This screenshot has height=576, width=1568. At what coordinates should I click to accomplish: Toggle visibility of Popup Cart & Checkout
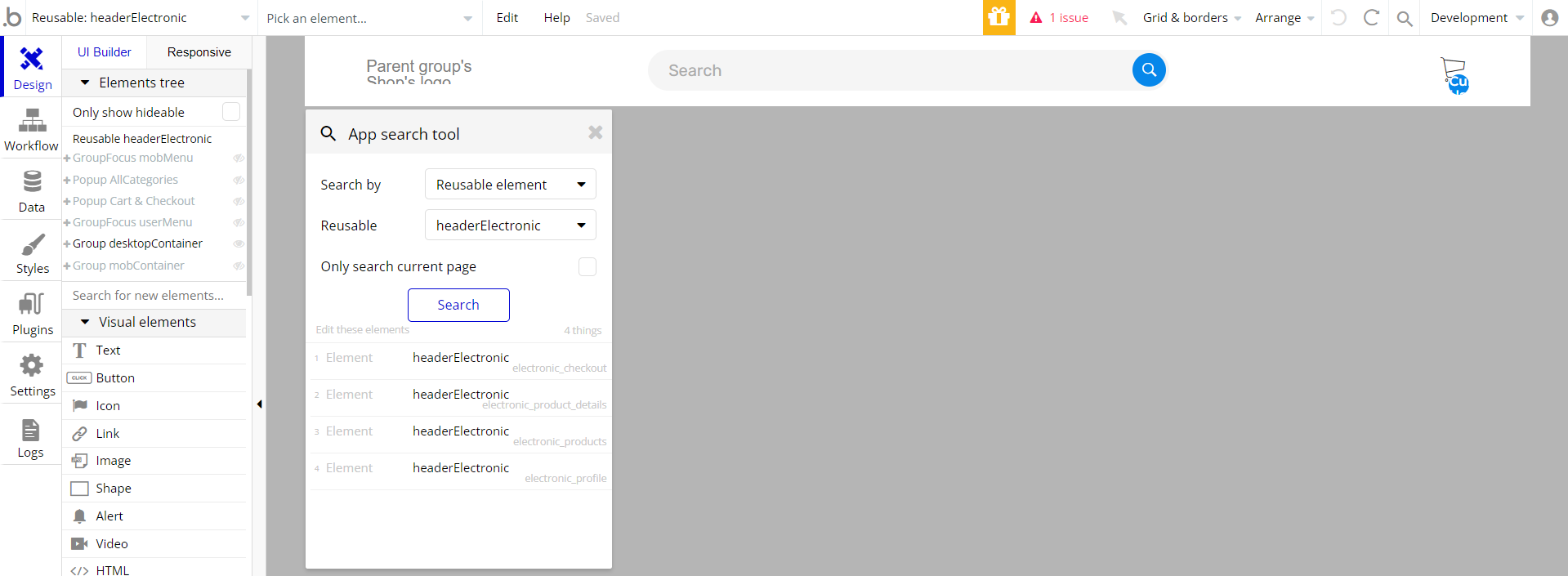click(239, 201)
